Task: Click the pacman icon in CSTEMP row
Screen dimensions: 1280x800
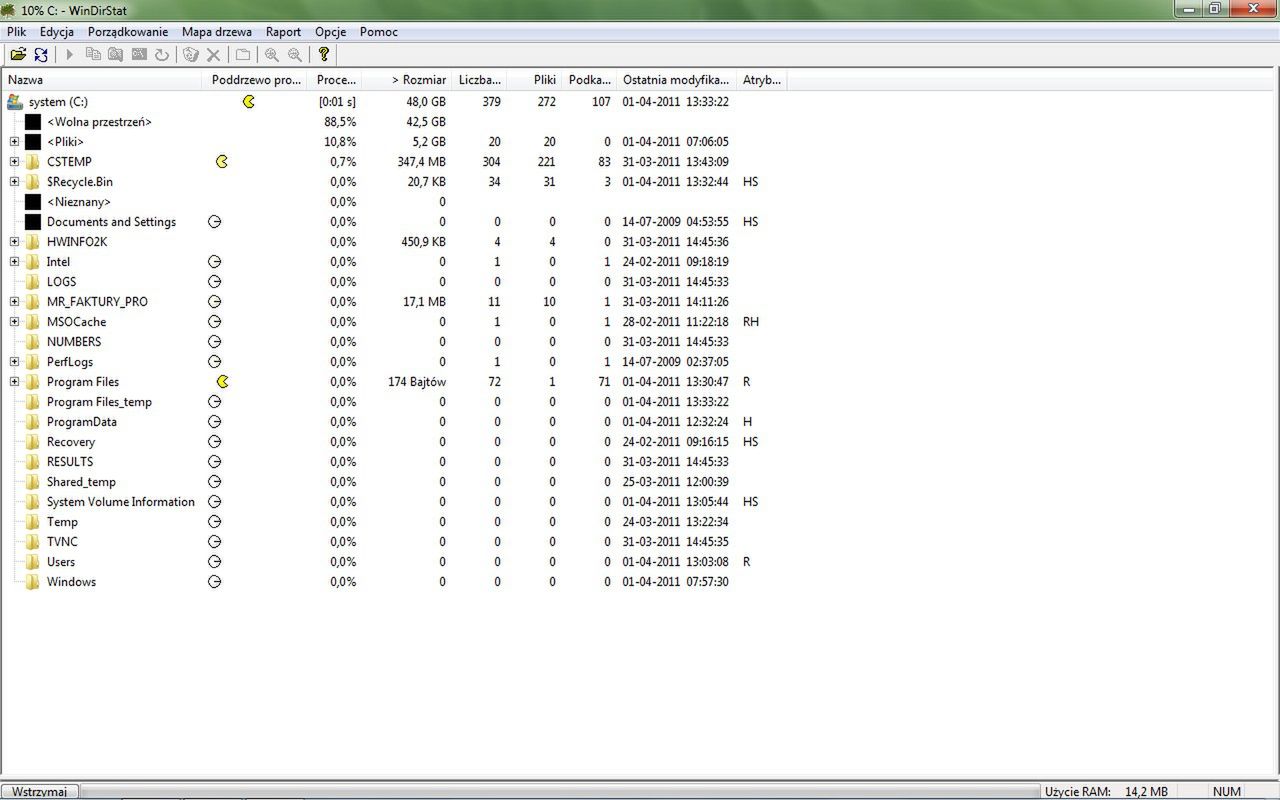Action: (x=222, y=161)
